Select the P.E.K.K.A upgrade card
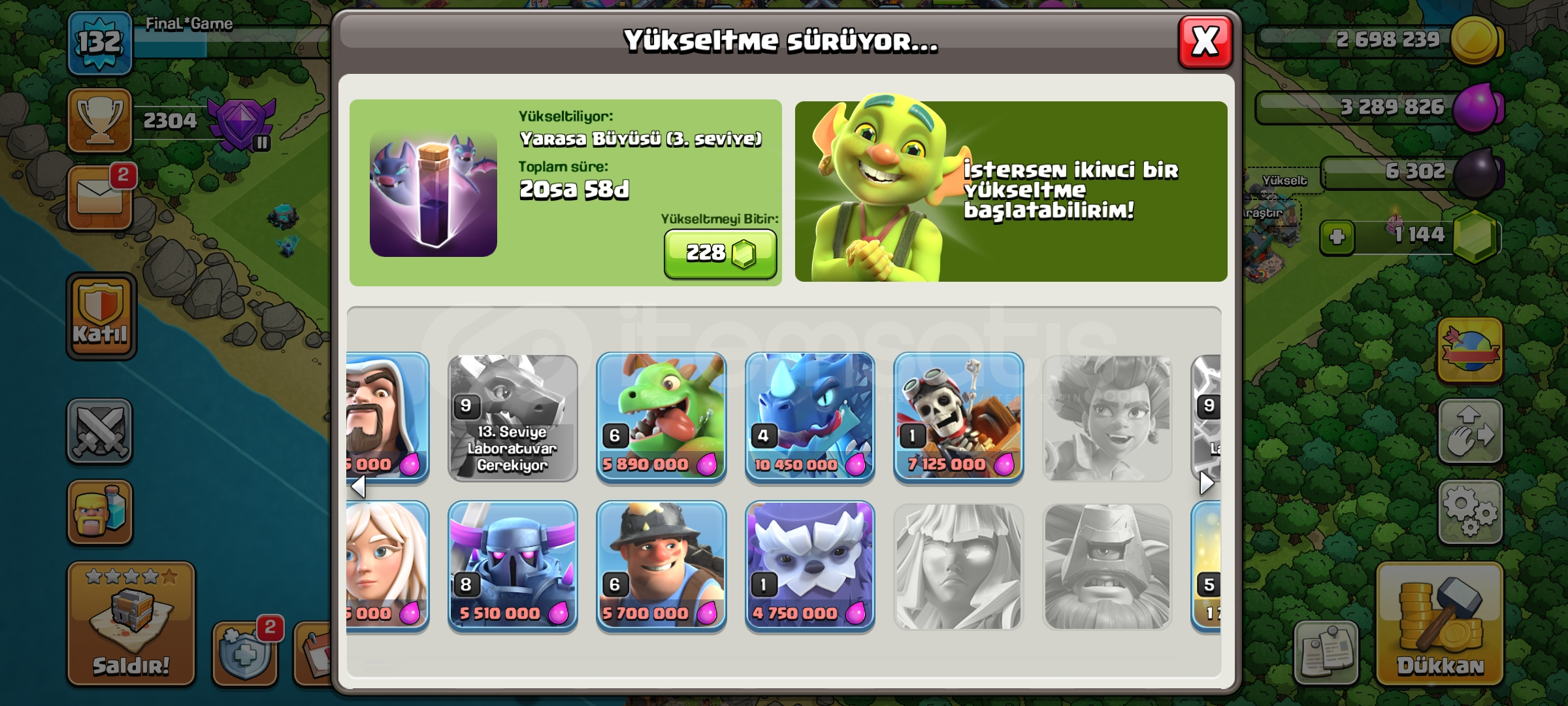1568x706 pixels. (x=513, y=567)
